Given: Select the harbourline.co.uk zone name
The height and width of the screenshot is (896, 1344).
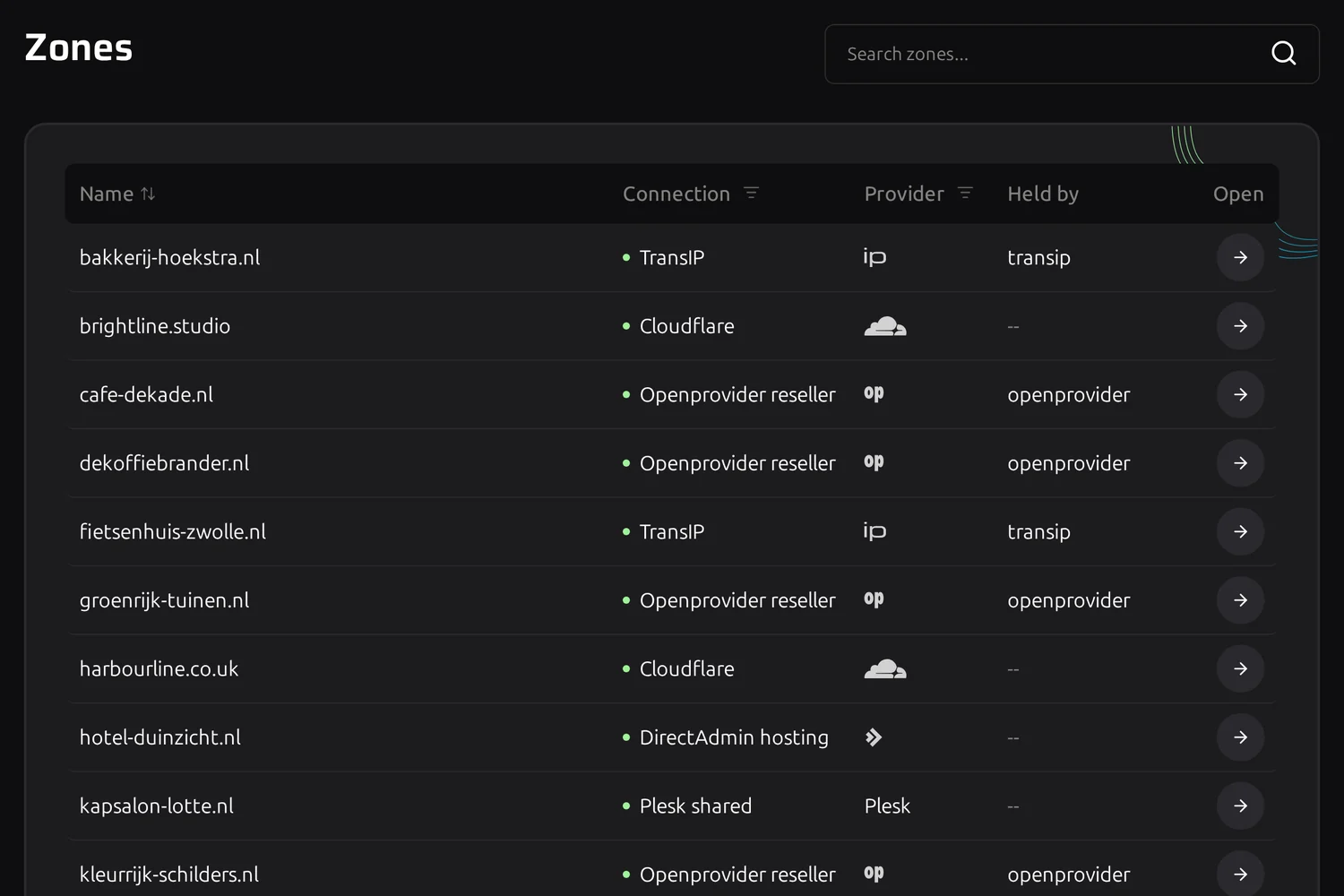Looking at the screenshot, I should [x=159, y=668].
